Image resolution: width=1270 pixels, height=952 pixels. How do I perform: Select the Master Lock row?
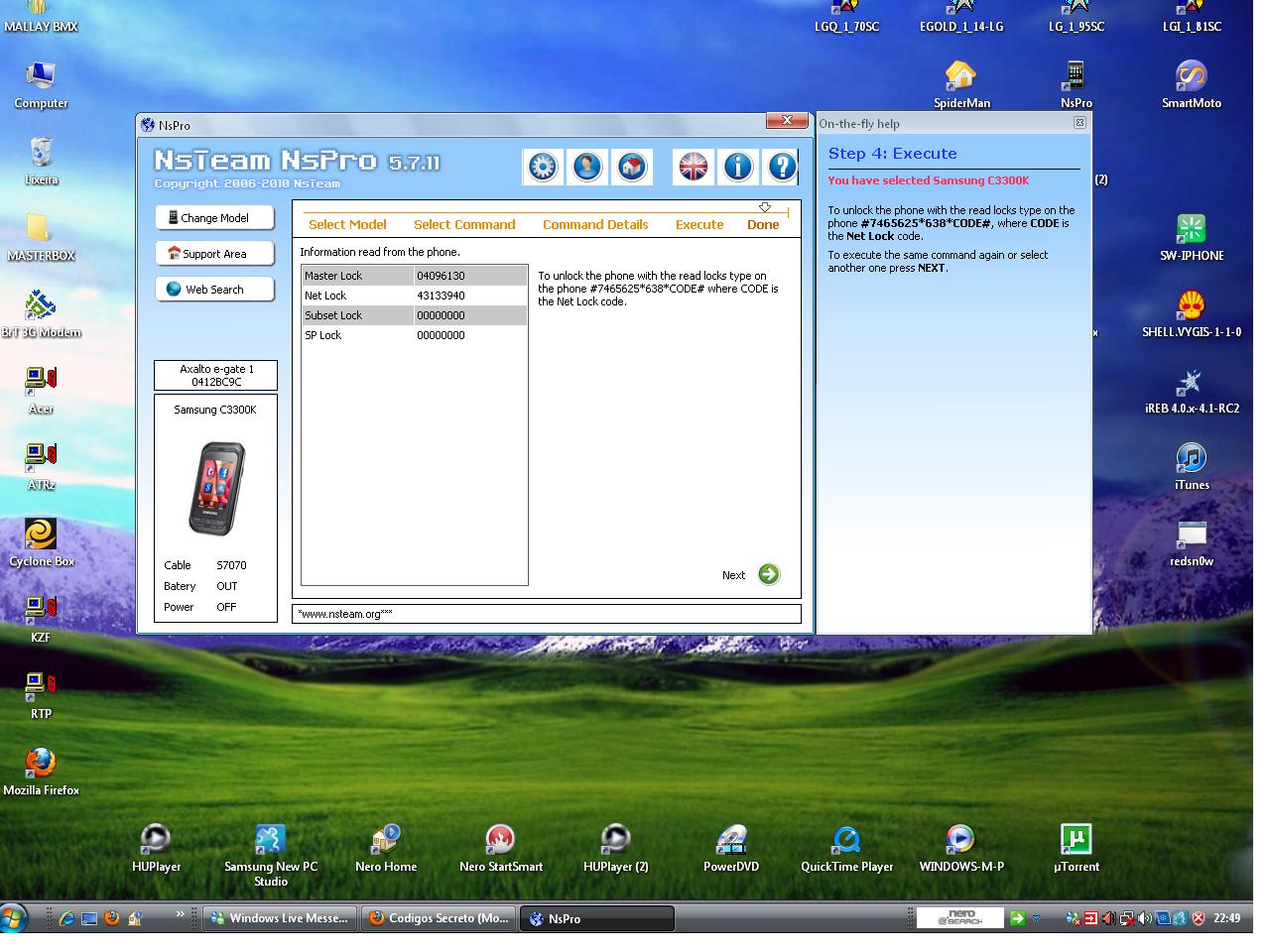[415, 276]
